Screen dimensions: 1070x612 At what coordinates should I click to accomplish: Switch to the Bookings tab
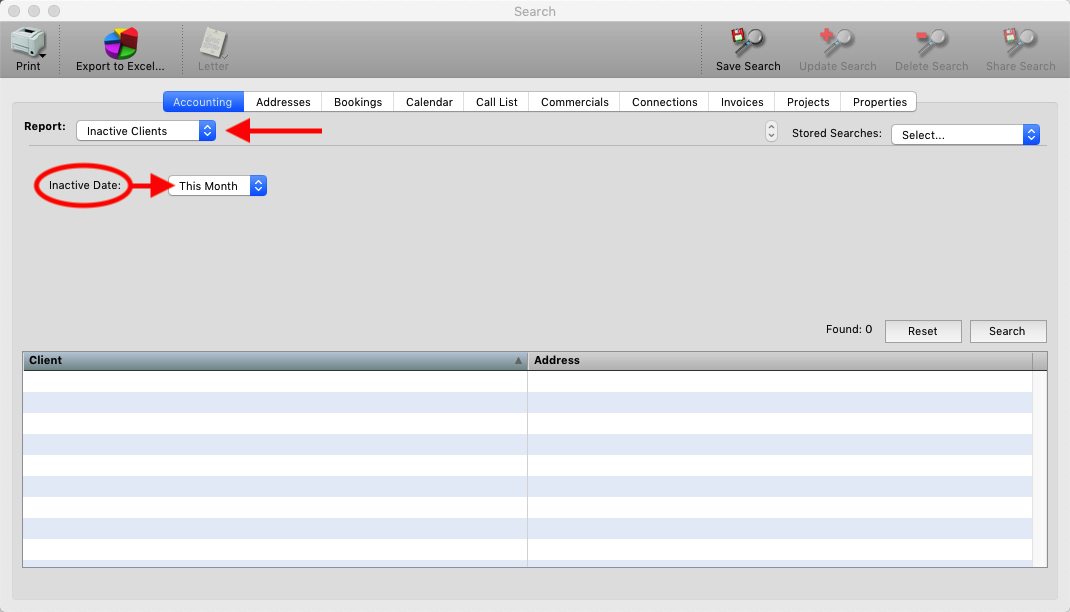358,102
